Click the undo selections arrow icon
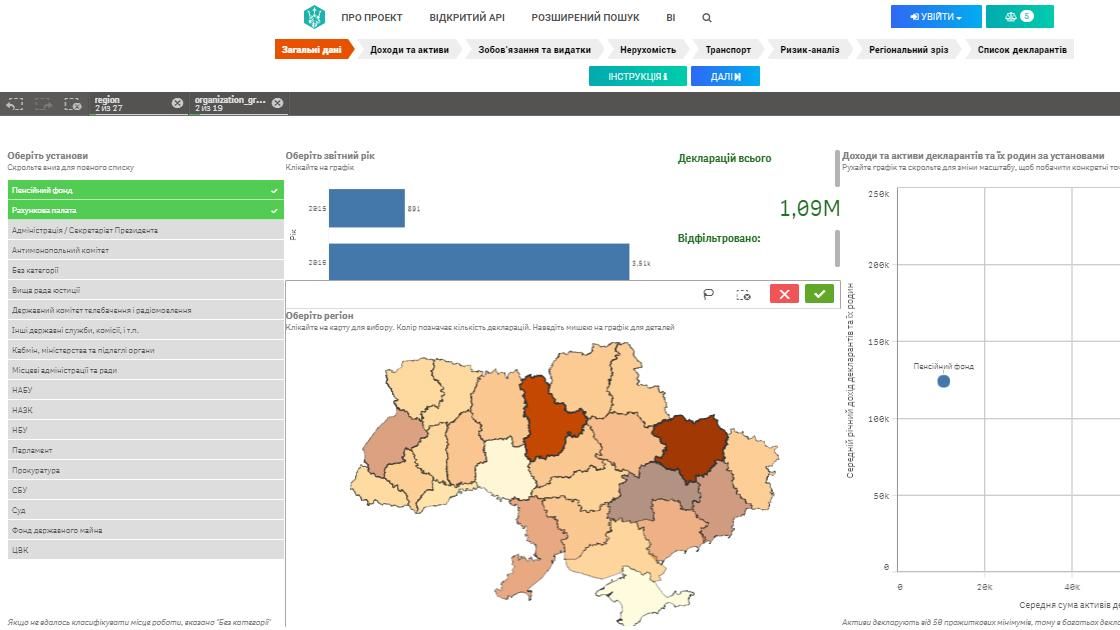The width and height of the screenshot is (1120, 630). pyautogui.click(x=14, y=103)
